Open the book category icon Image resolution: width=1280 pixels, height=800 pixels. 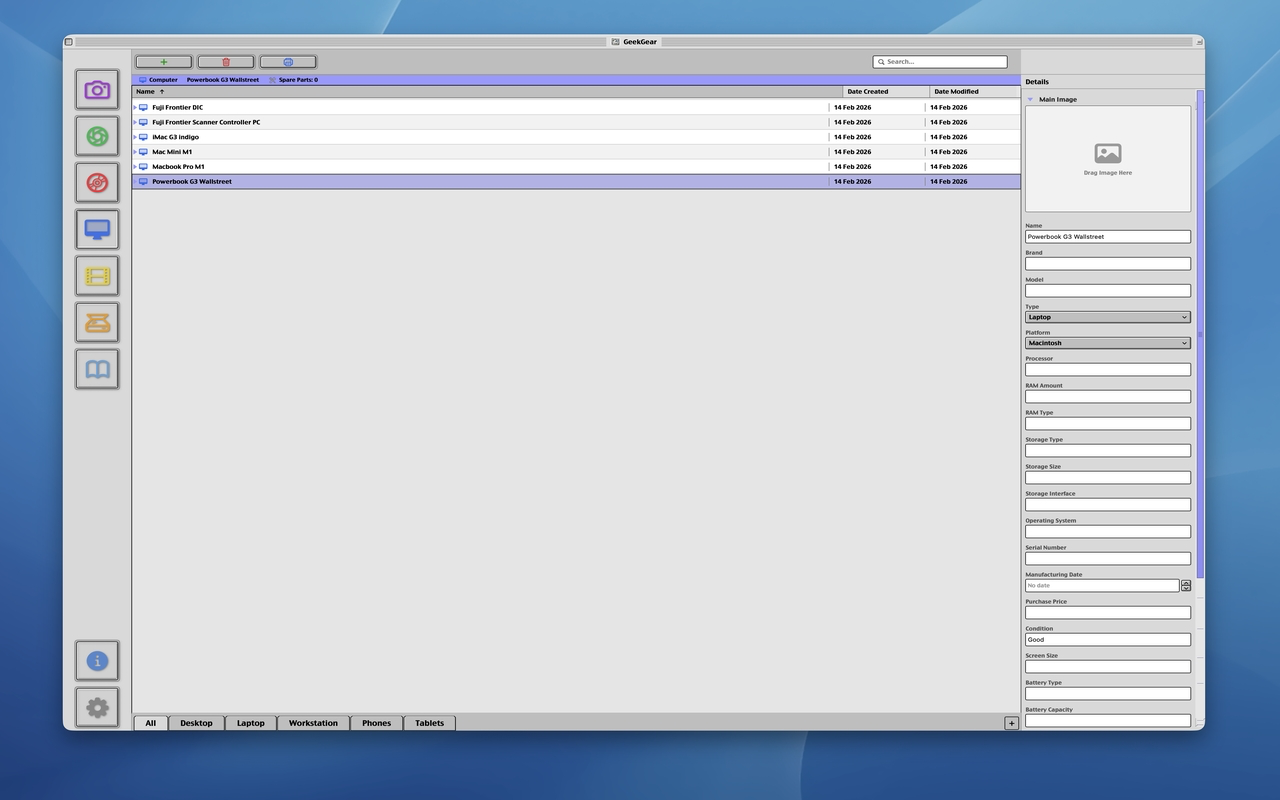(x=97, y=369)
